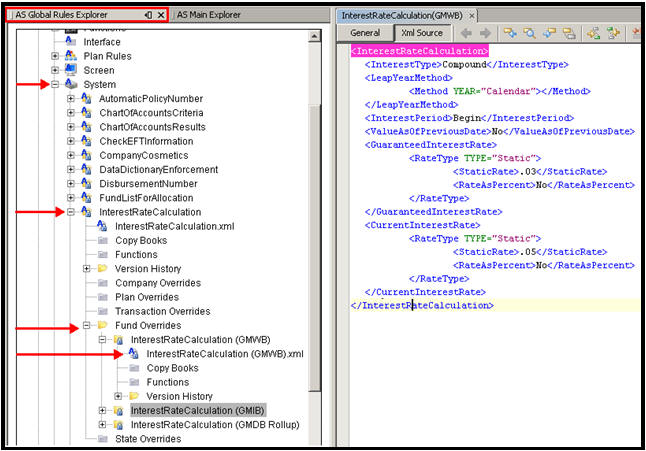
Task: Click the toolbar icon showing a yellow tag with magnifier
Action: 529,33
